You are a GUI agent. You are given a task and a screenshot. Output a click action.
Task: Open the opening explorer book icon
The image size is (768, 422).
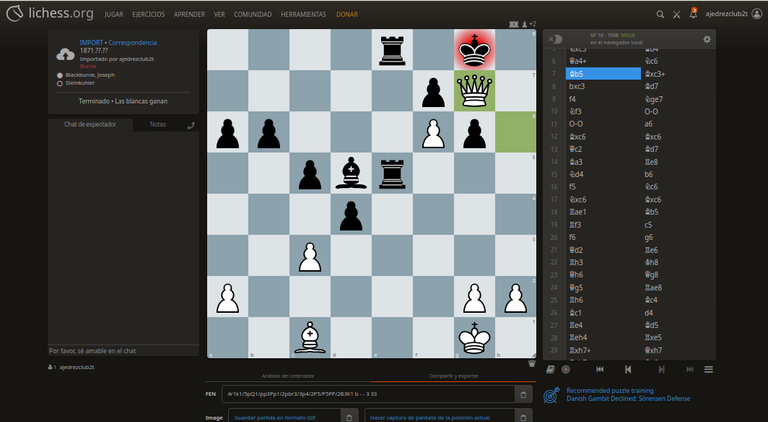tap(550, 370)
